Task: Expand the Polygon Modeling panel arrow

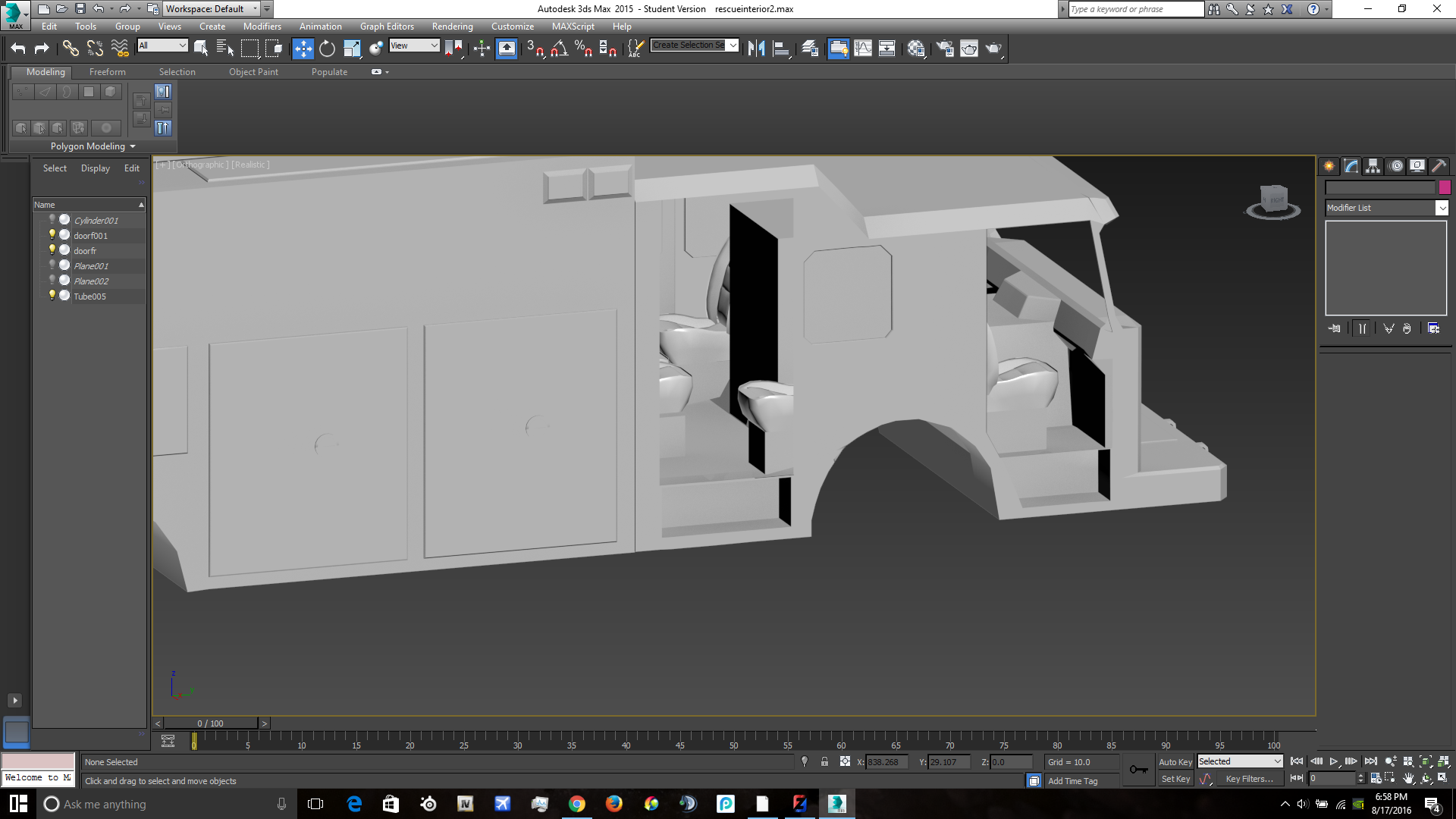Action: click(133, 146)
